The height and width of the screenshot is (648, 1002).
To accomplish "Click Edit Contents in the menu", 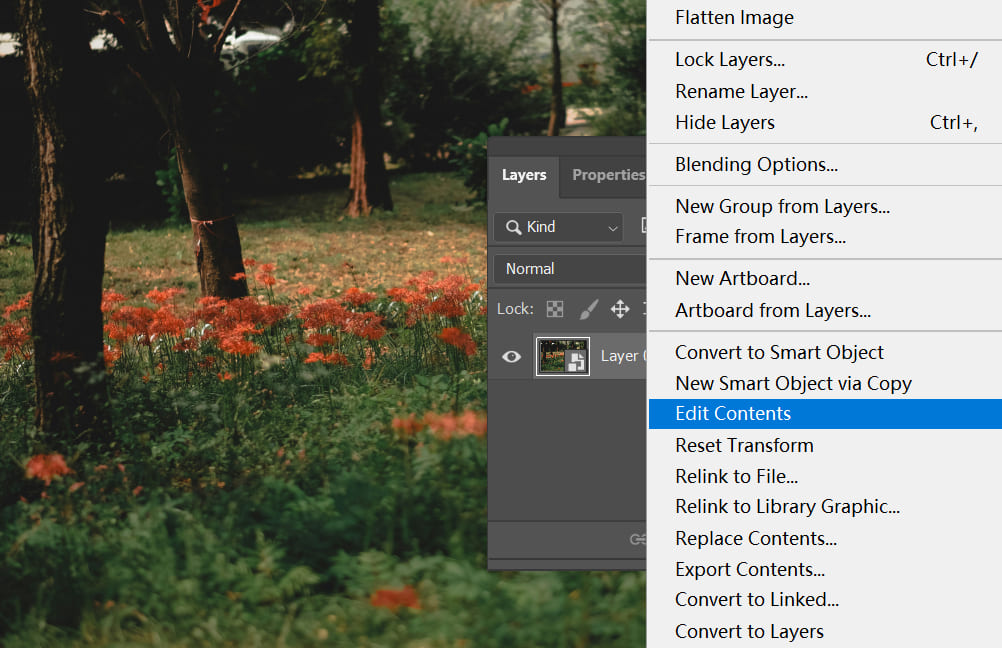I will 733,413.
